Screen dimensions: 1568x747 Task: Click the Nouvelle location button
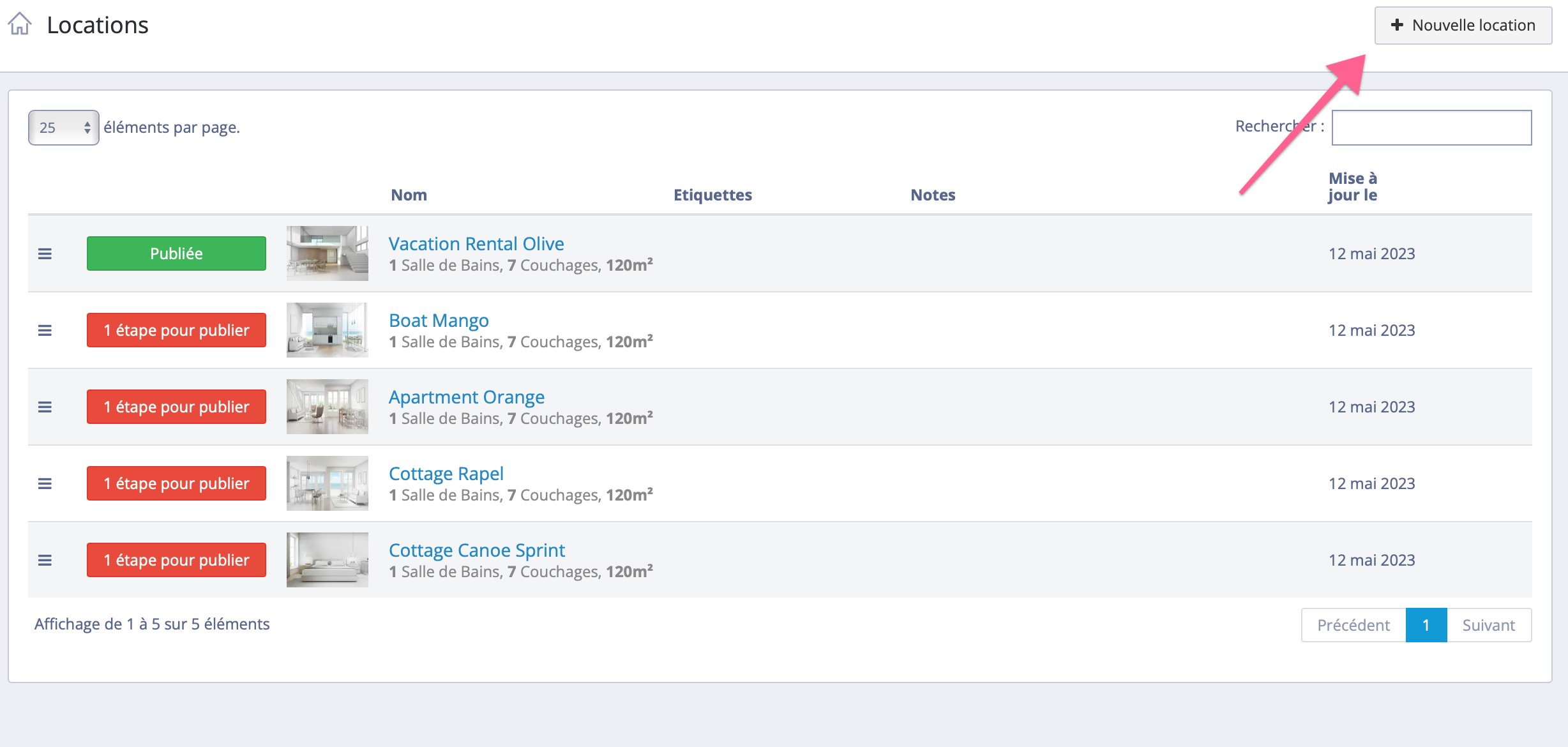(x=1463, y=26)
